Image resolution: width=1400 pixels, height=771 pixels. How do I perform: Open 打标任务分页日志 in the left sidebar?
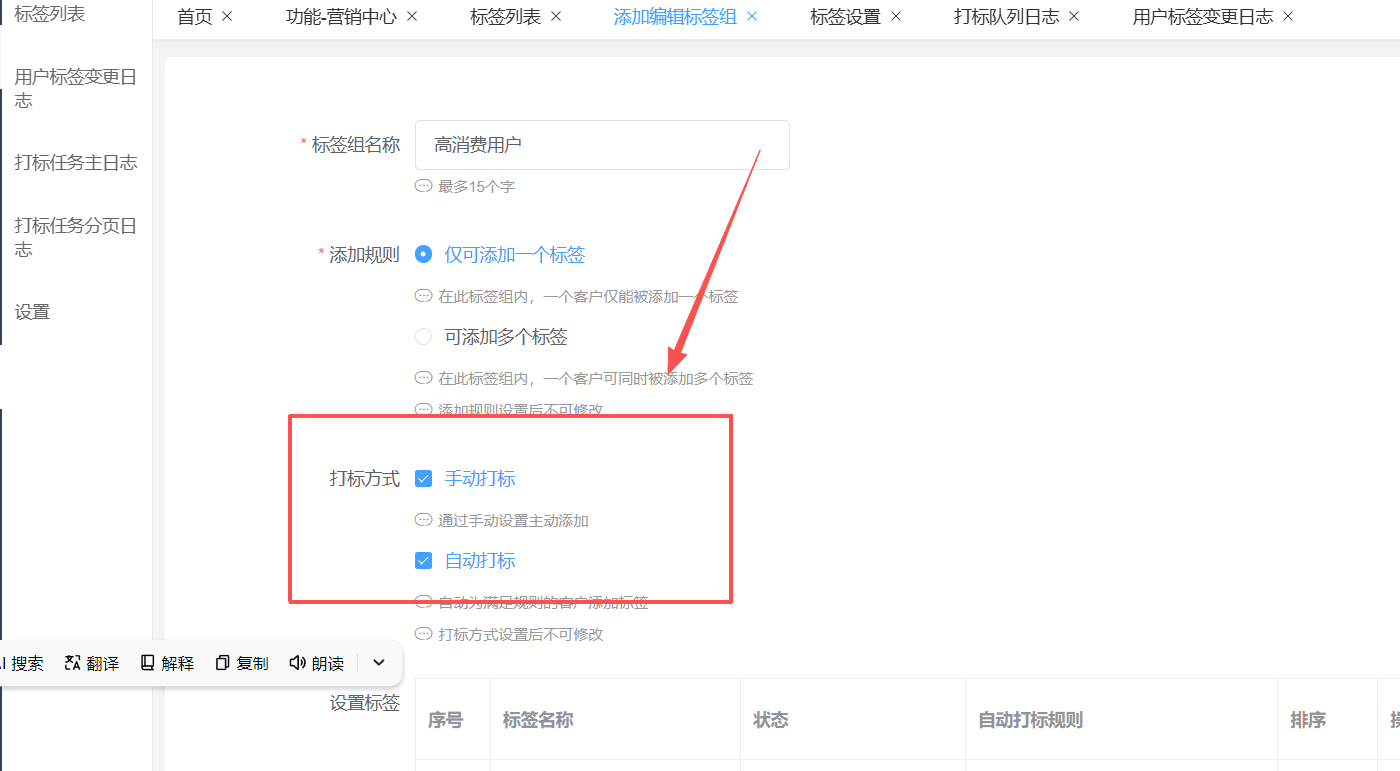tap(76, 237)
